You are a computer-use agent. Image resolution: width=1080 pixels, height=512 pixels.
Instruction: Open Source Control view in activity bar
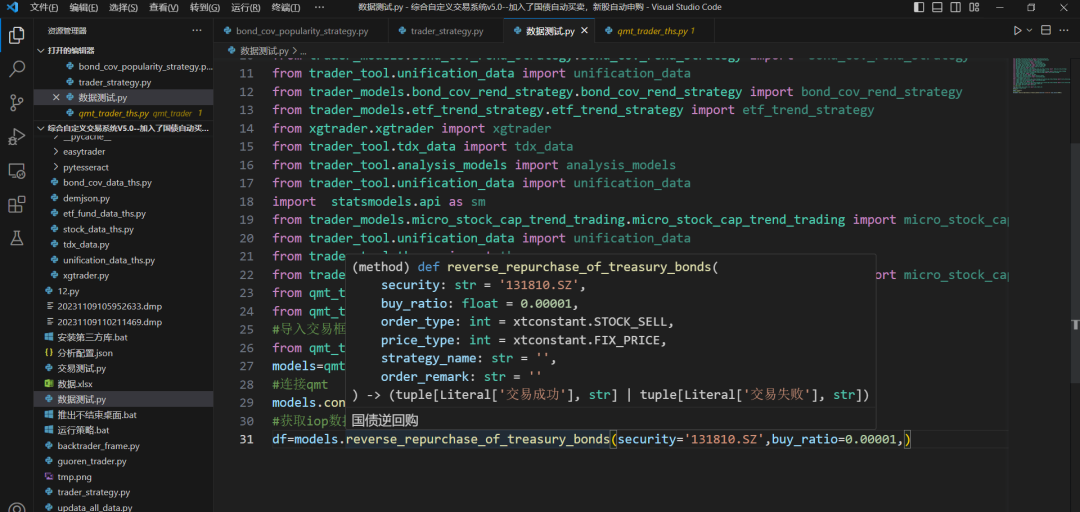(17, 103)
